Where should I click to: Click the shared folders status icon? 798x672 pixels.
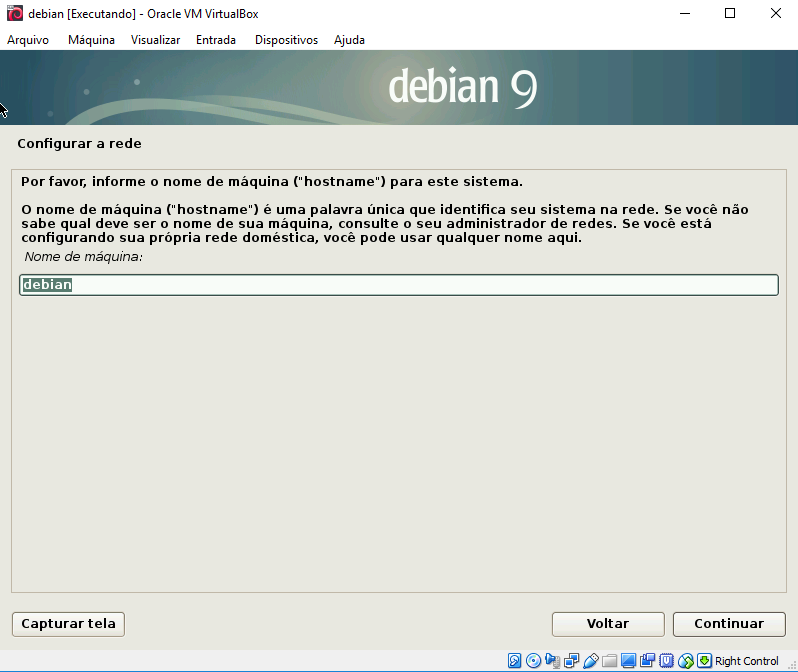(609, 661)
